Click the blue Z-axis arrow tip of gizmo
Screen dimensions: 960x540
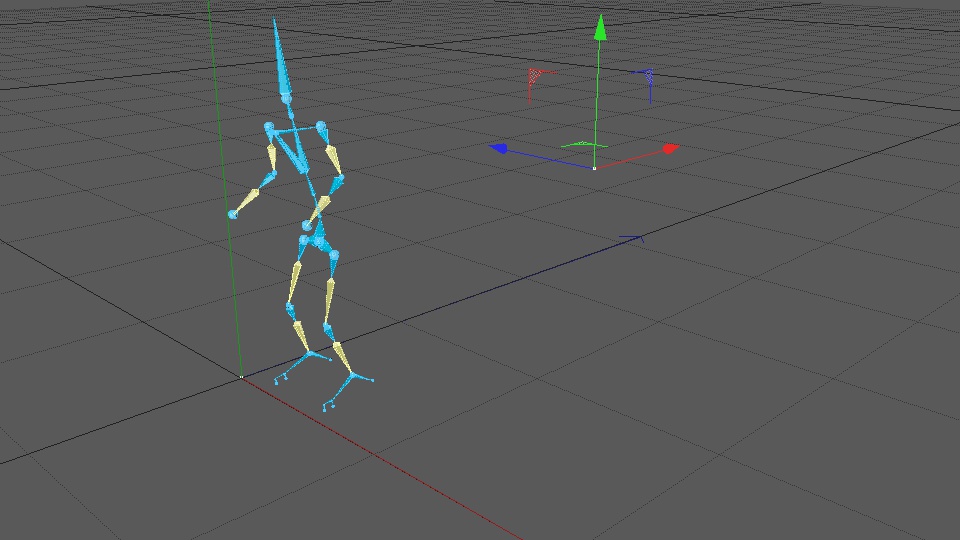[499, 149]
